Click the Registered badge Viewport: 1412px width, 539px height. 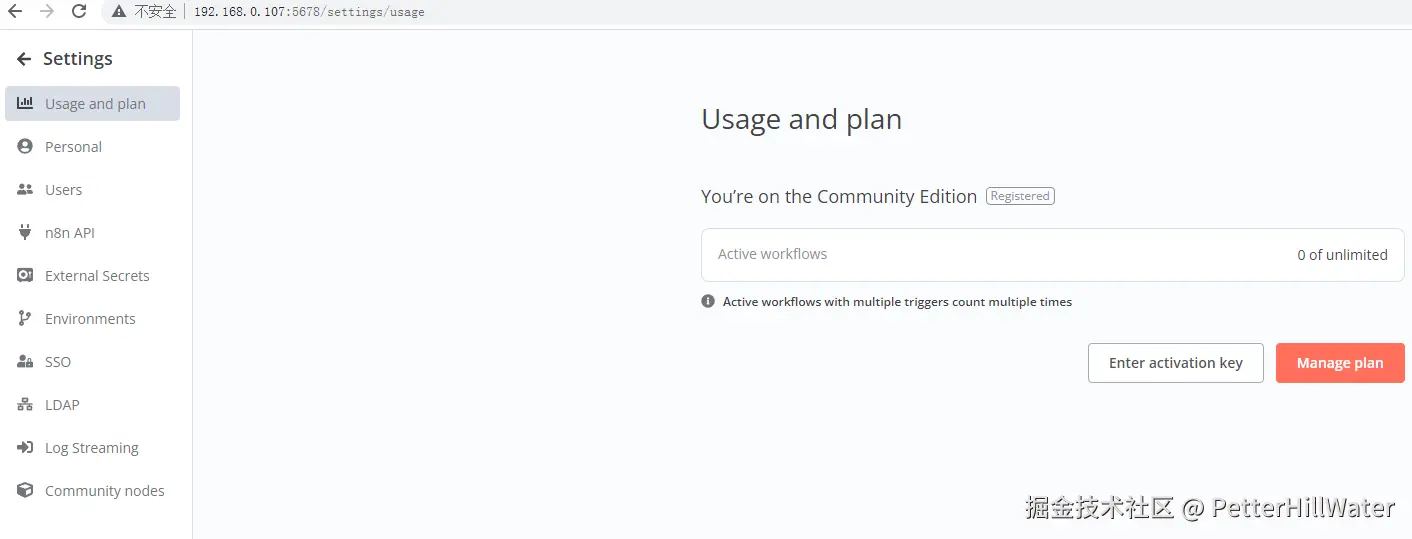(1020, 196)
